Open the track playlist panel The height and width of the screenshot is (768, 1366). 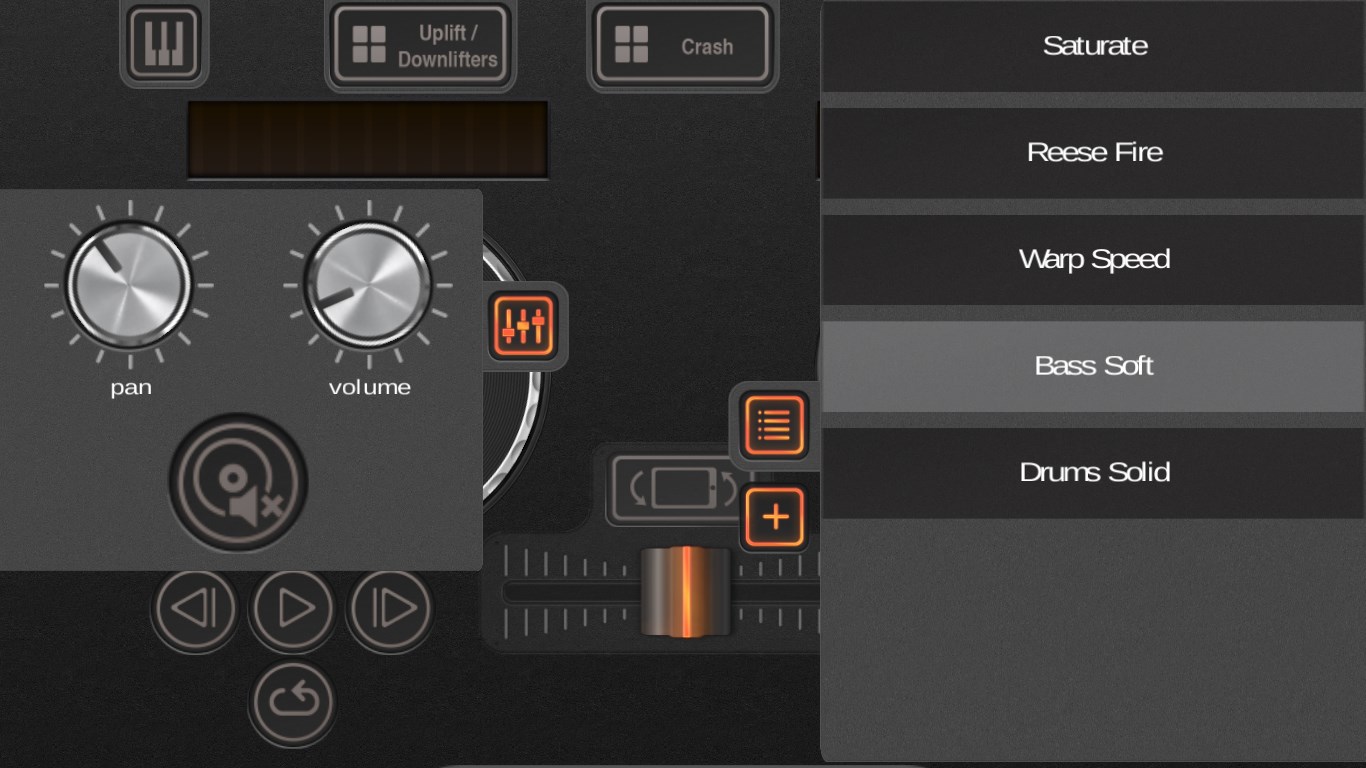pyautogui.click(x=773, y=425)
